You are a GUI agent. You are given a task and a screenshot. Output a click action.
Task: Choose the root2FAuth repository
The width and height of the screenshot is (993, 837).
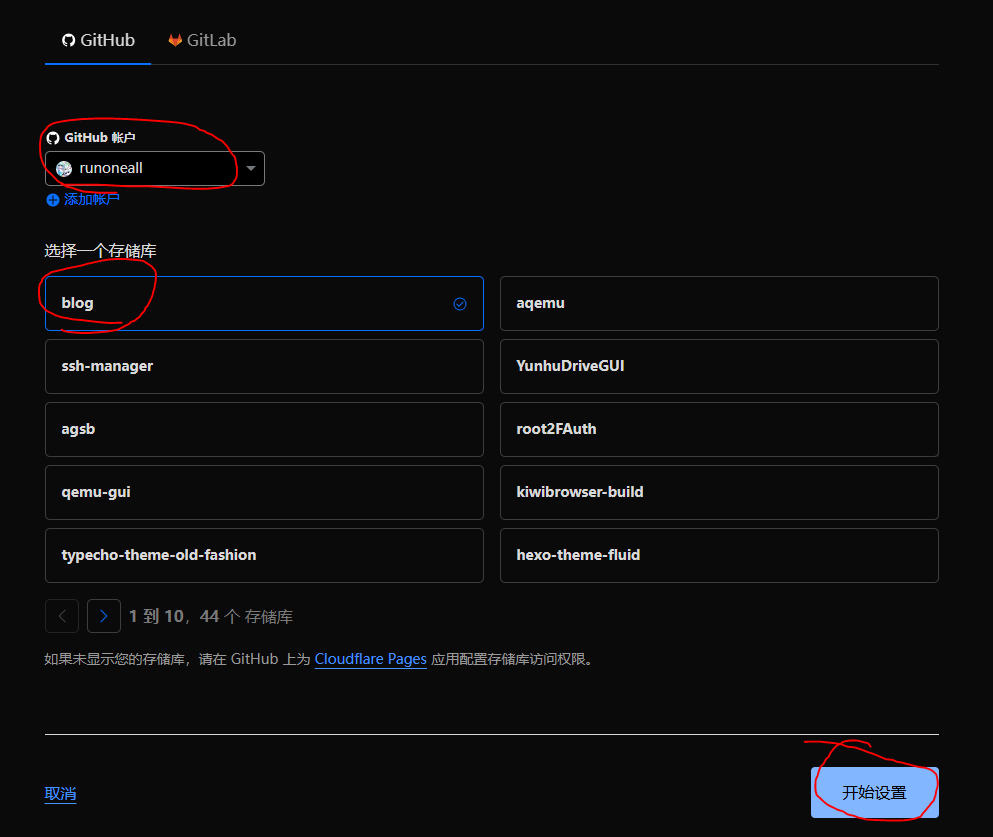tap(719, 429)
